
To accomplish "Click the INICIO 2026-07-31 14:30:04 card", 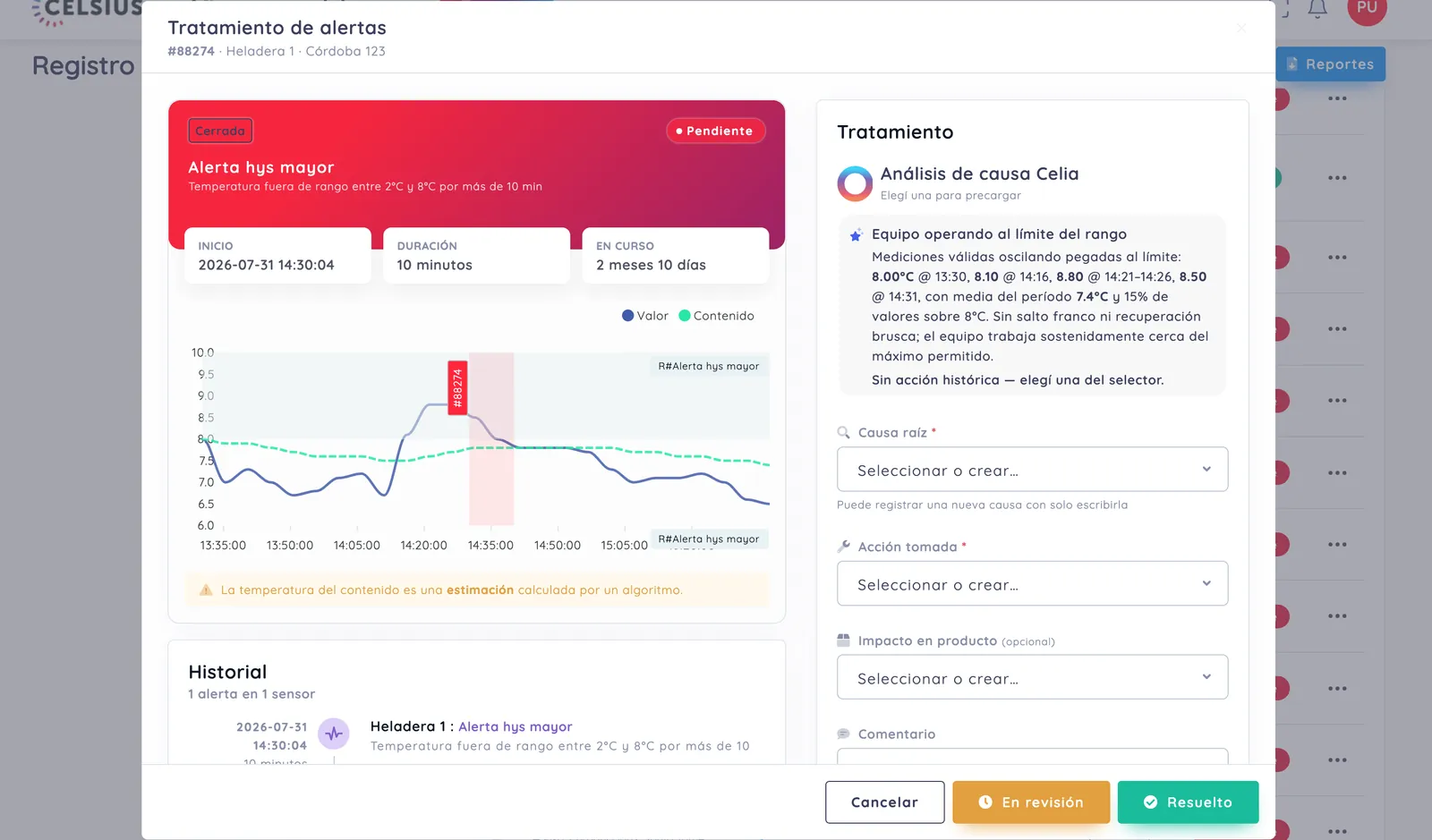I will (277, 256).
